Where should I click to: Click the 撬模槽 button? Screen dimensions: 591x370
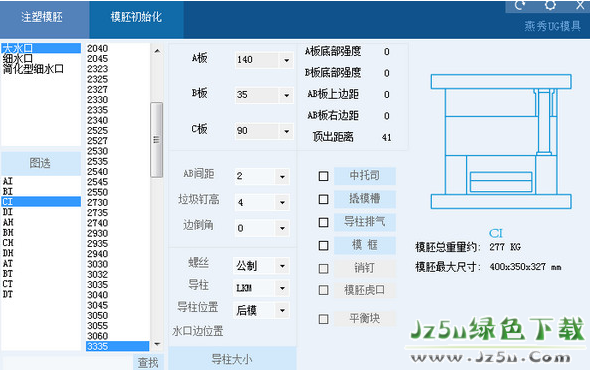pos(364,199)
